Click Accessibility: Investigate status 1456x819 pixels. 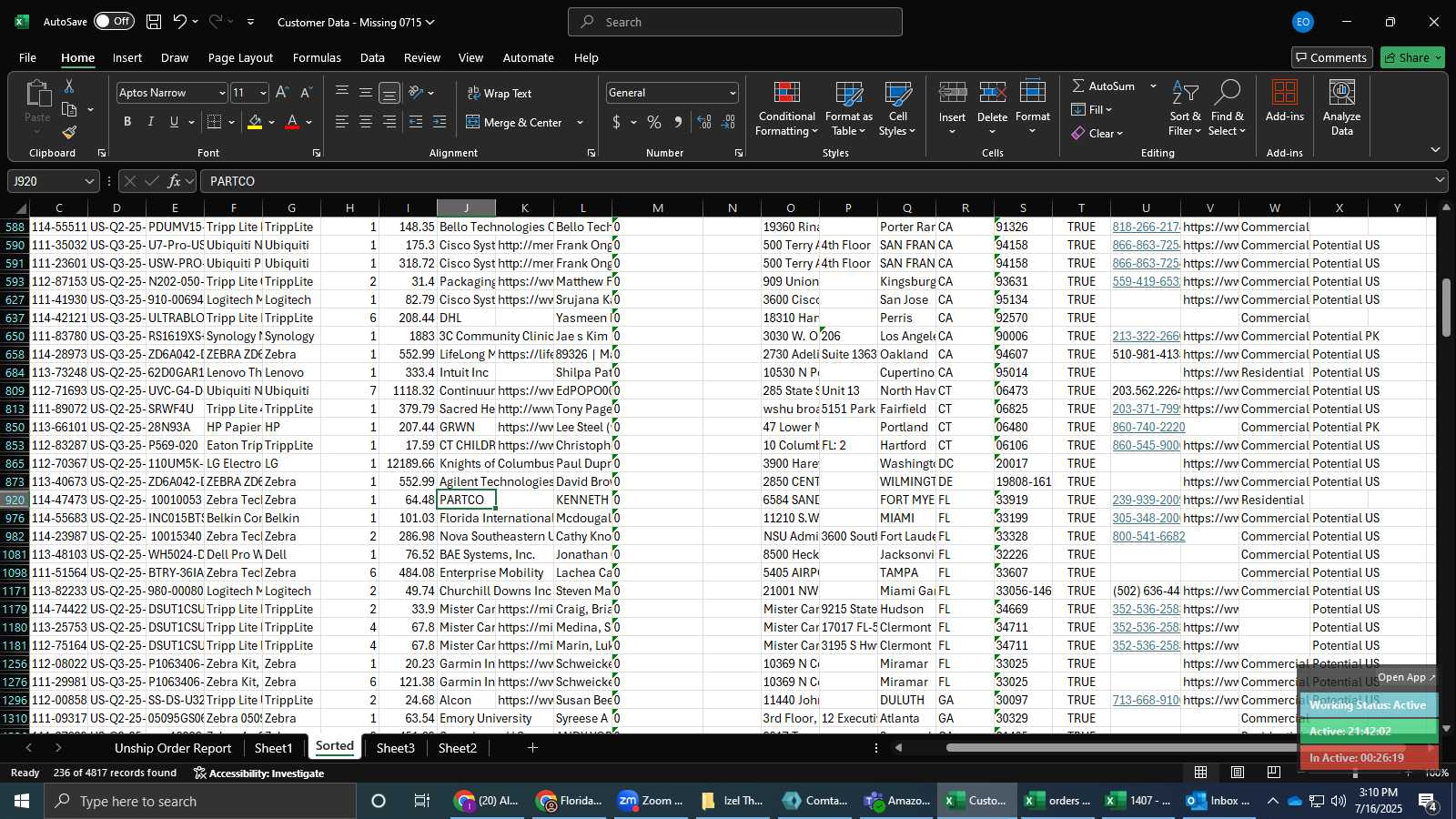pos(258,773)
